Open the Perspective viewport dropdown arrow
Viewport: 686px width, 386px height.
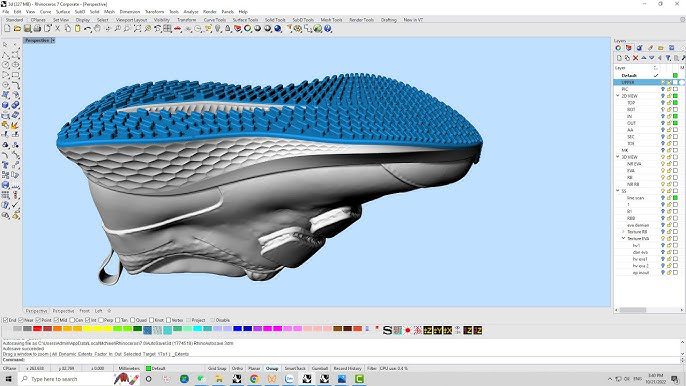52,40
